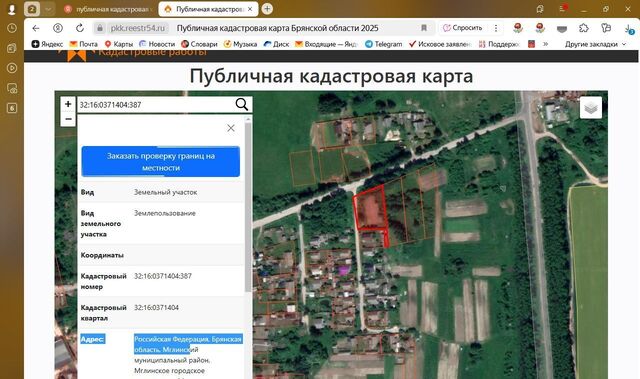Click the 'Публичная кадастровая карта' heading
This screenshot has width=640, height=379.
point(331,76)
